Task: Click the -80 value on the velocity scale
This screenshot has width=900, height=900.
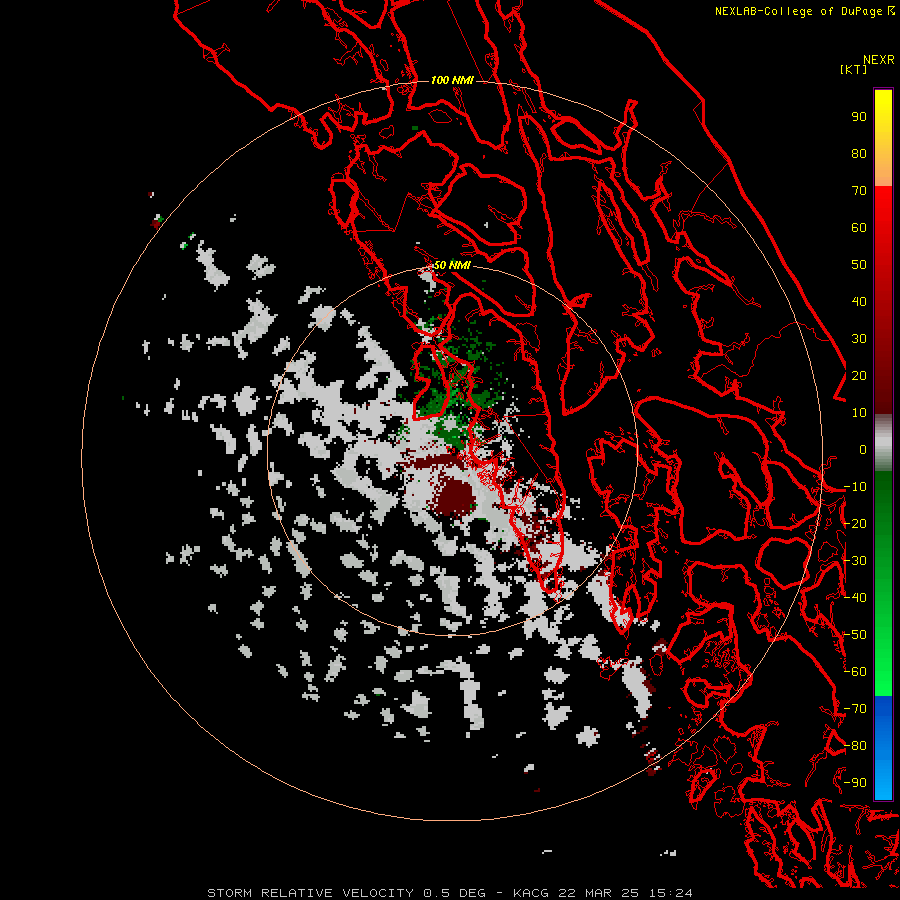Action: pos(855,746)
